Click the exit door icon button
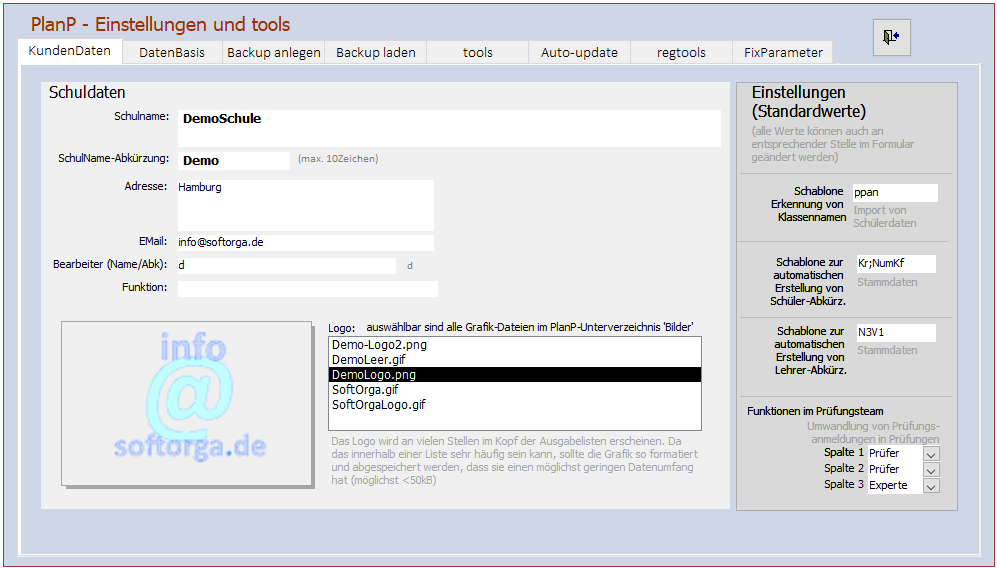 891,37
